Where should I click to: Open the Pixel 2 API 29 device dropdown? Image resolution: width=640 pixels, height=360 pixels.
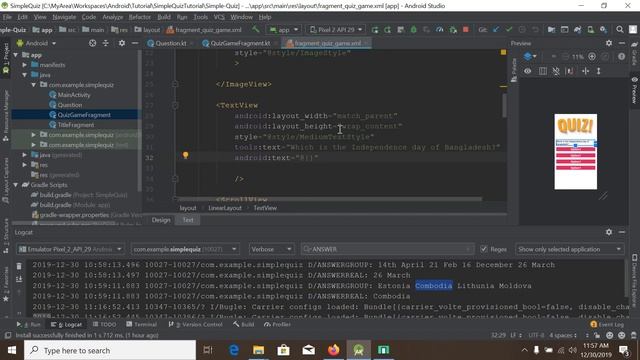(336, 29)
